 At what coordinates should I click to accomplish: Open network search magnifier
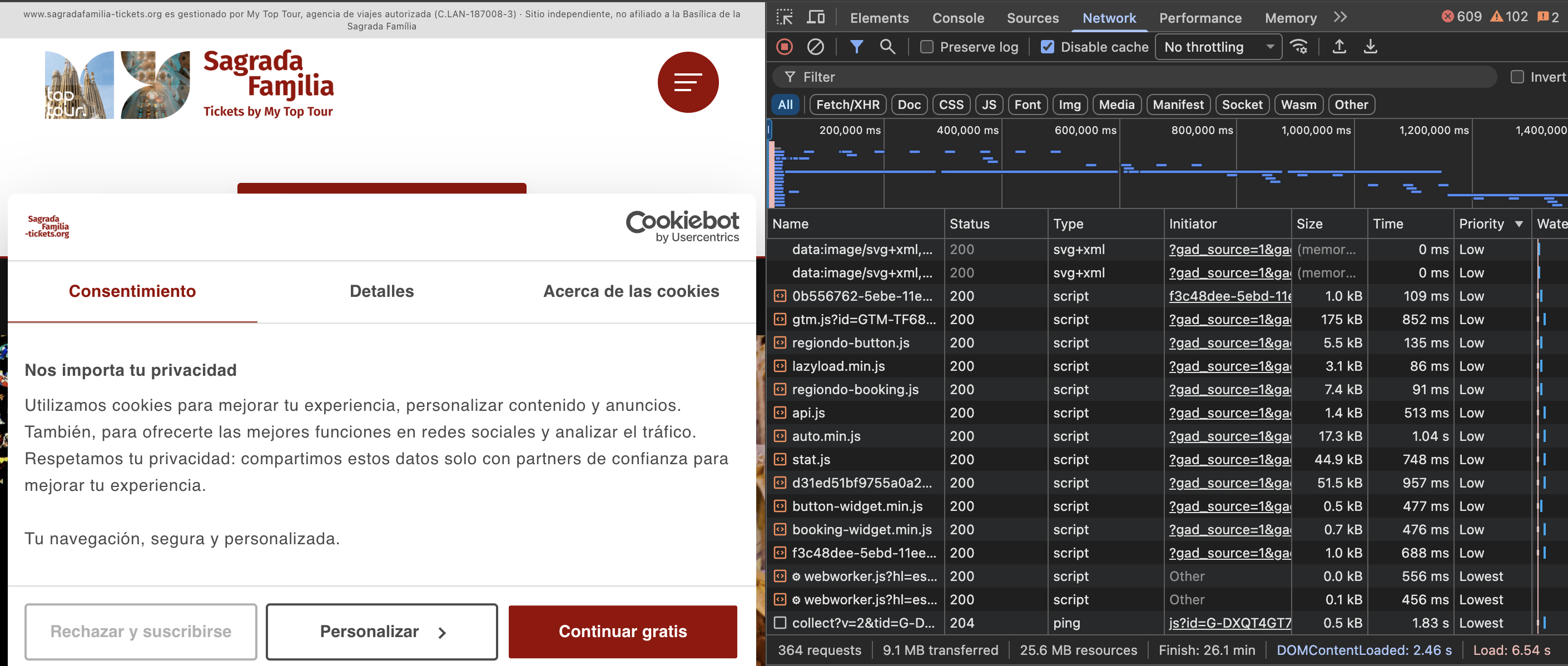point(887,47)
